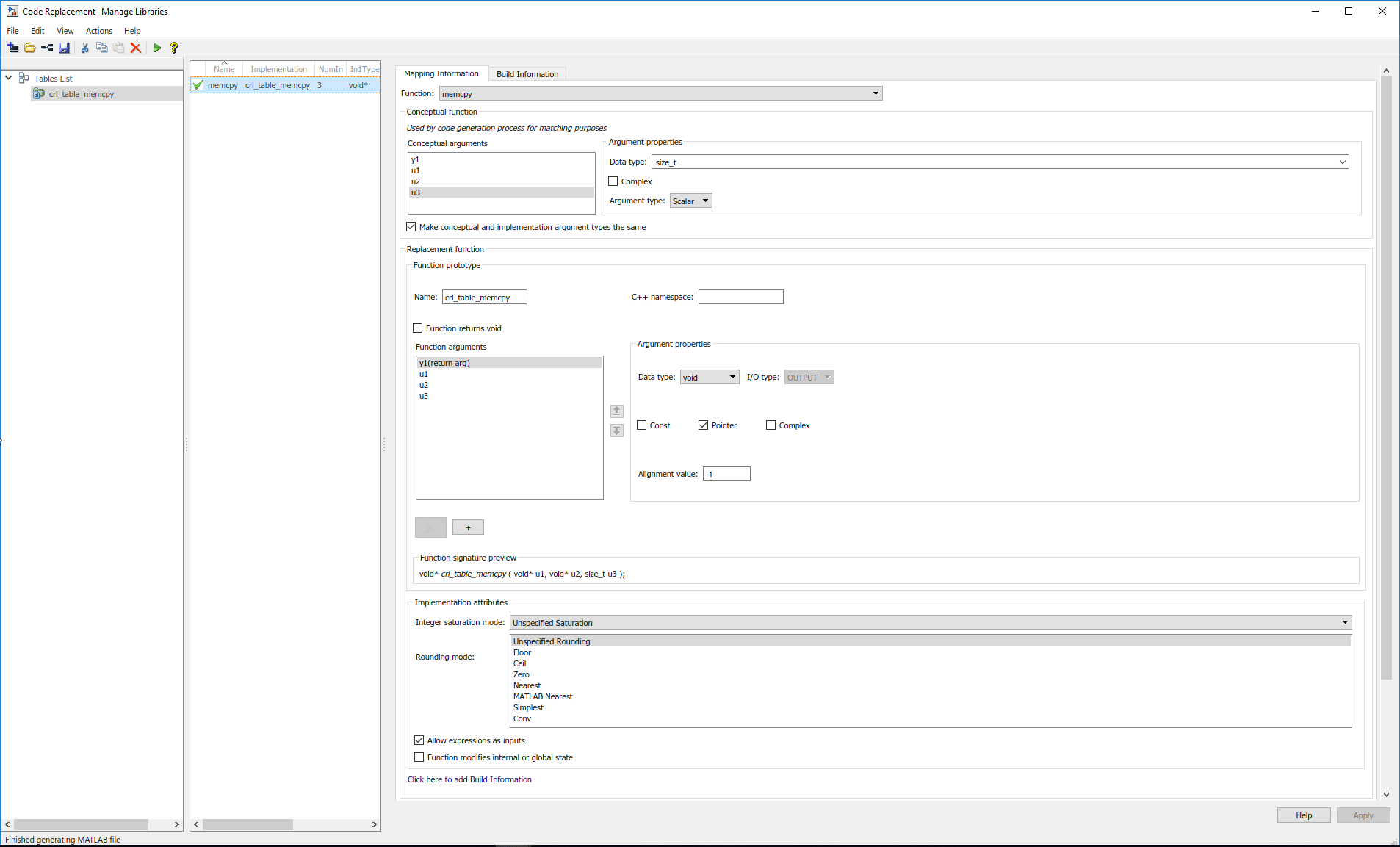Cut the selection with the scissors icon
The image size is (1400, 847).
[x=85, y=48]
